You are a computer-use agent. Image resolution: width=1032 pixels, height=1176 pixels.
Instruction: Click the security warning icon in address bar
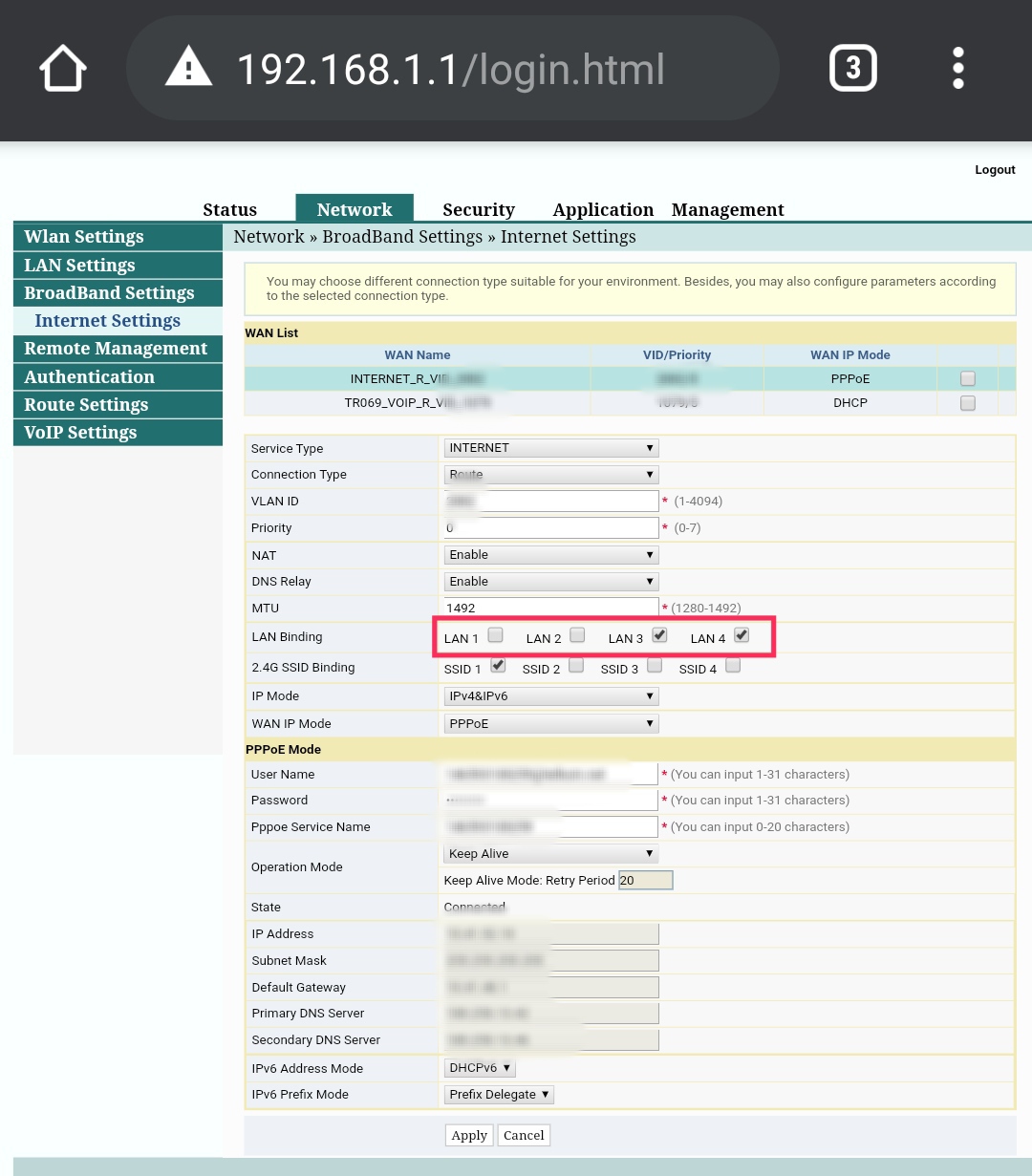click(187, 68)
